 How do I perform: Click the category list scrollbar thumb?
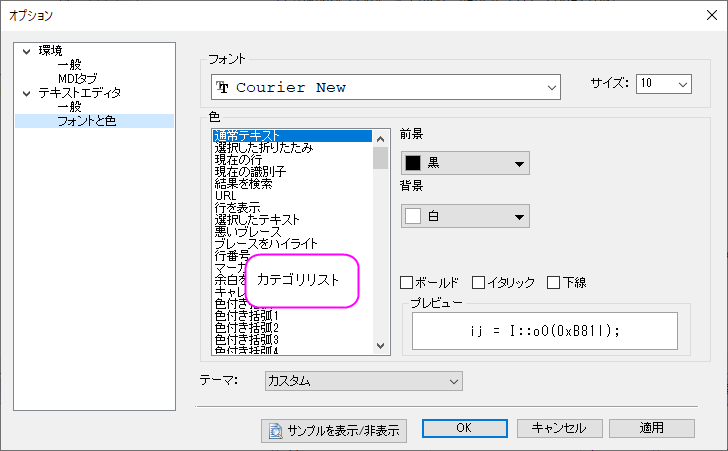pyautogui.click(x=381, y=158)
